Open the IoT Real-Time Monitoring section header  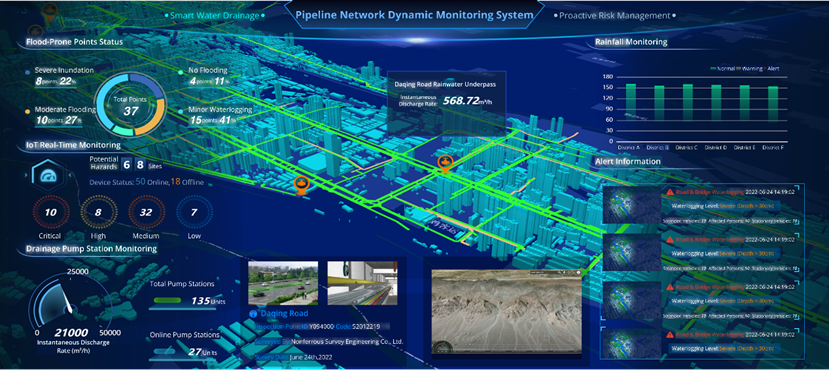tap(73, 144)
